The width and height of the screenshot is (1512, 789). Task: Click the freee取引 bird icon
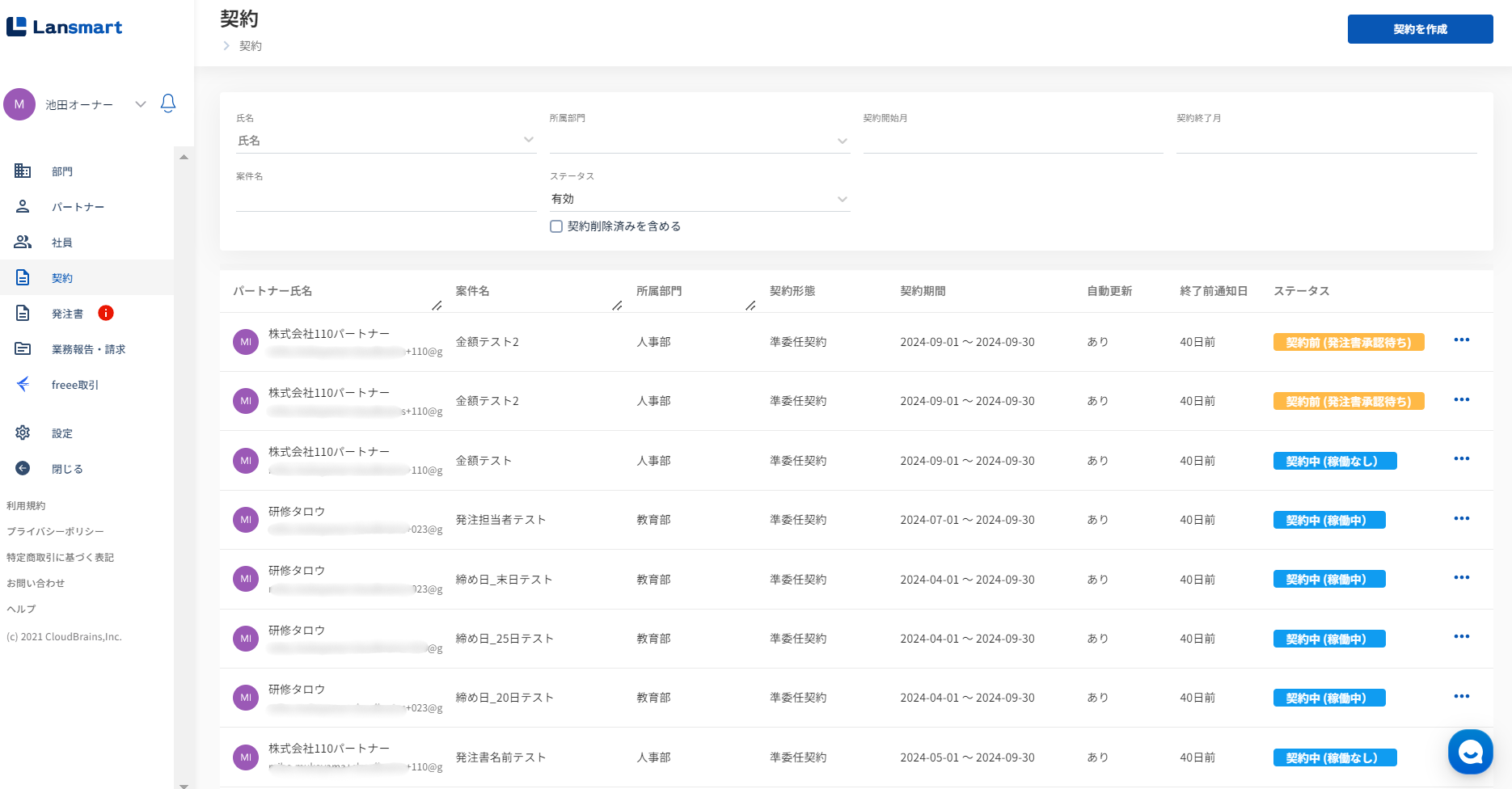point(23,384)
